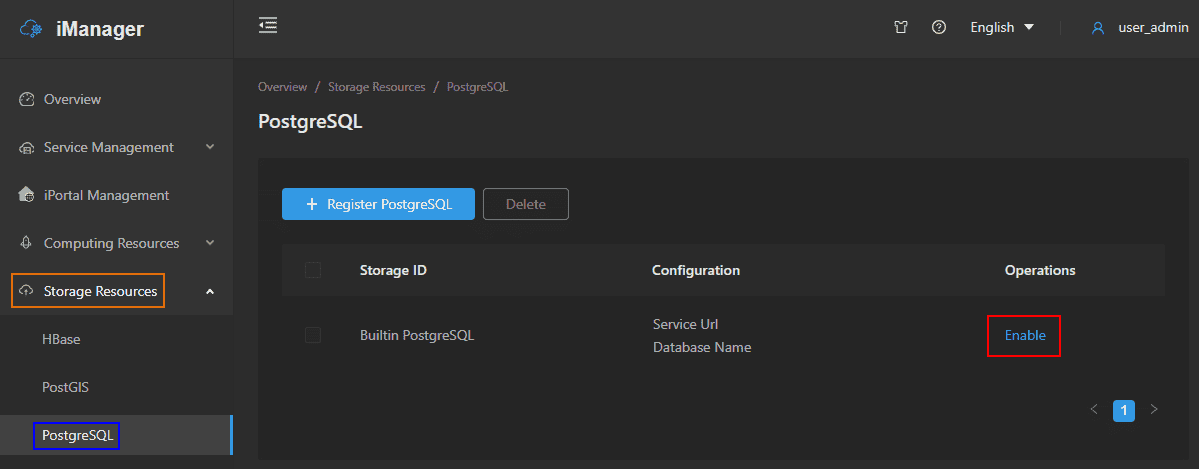The height and width of the screenshot is (469, 1199).
Task: Click the Register PostgreSQL button
Action: pos(378,204)
